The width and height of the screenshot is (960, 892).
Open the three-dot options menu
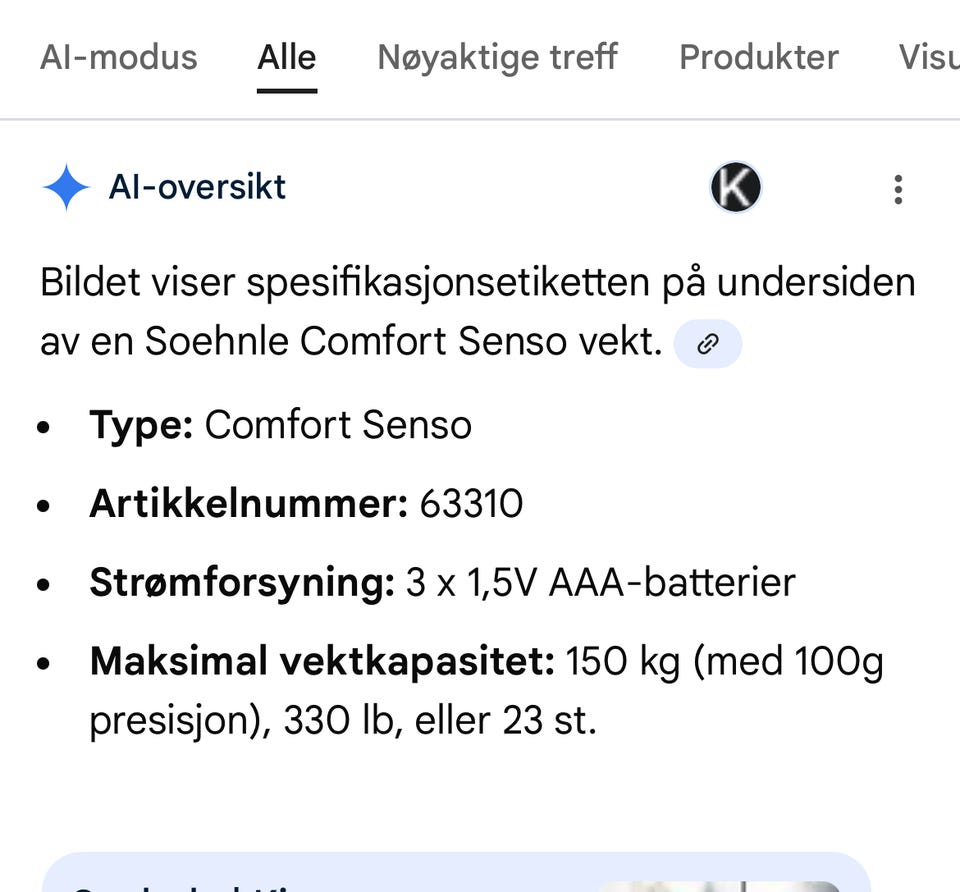click(898, 189)
